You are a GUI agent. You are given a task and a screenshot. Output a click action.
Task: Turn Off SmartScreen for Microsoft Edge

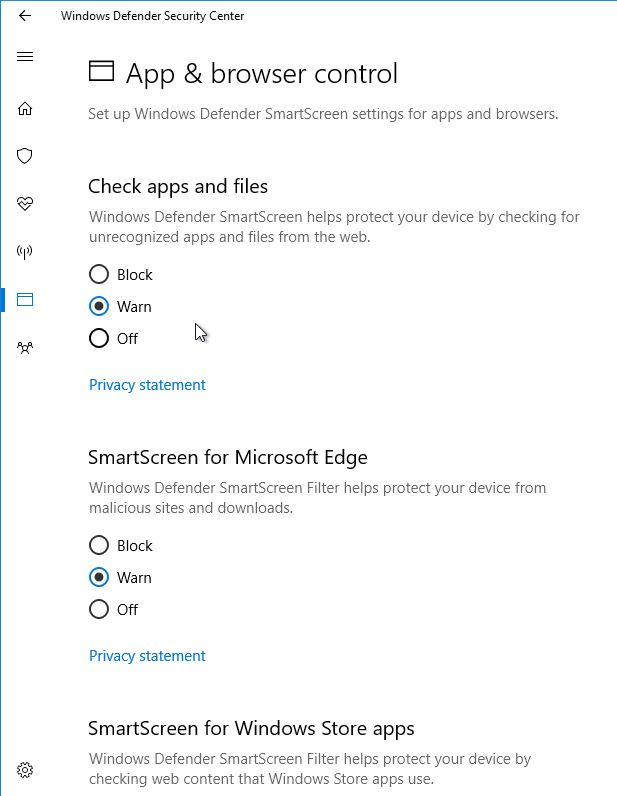[114, 610]
